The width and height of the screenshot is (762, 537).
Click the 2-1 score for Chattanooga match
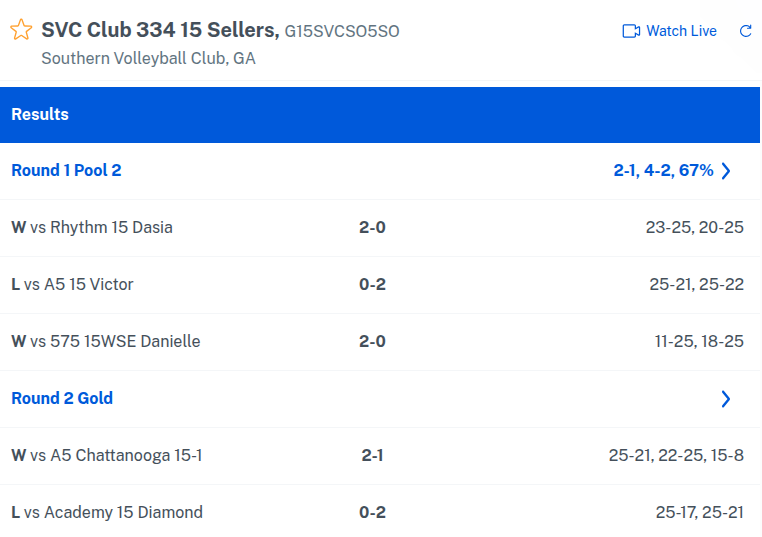(372, 455)
